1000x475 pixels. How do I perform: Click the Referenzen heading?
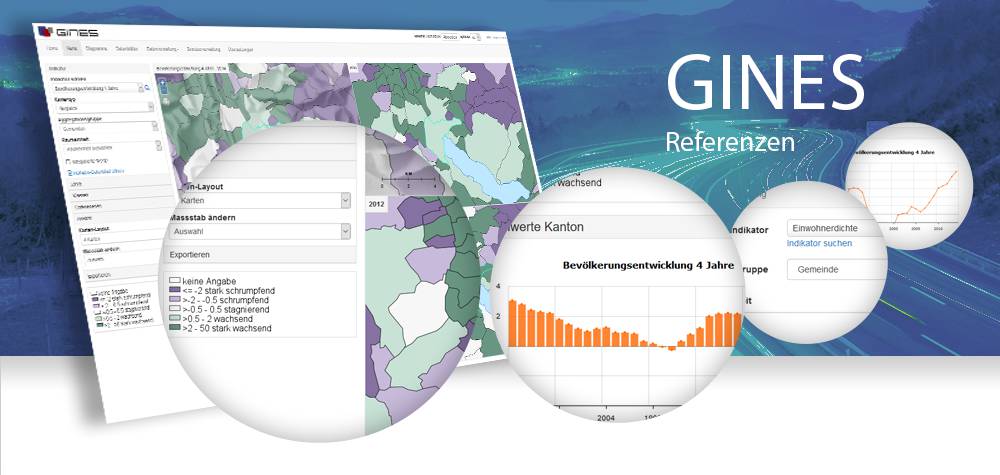(730, 143)
